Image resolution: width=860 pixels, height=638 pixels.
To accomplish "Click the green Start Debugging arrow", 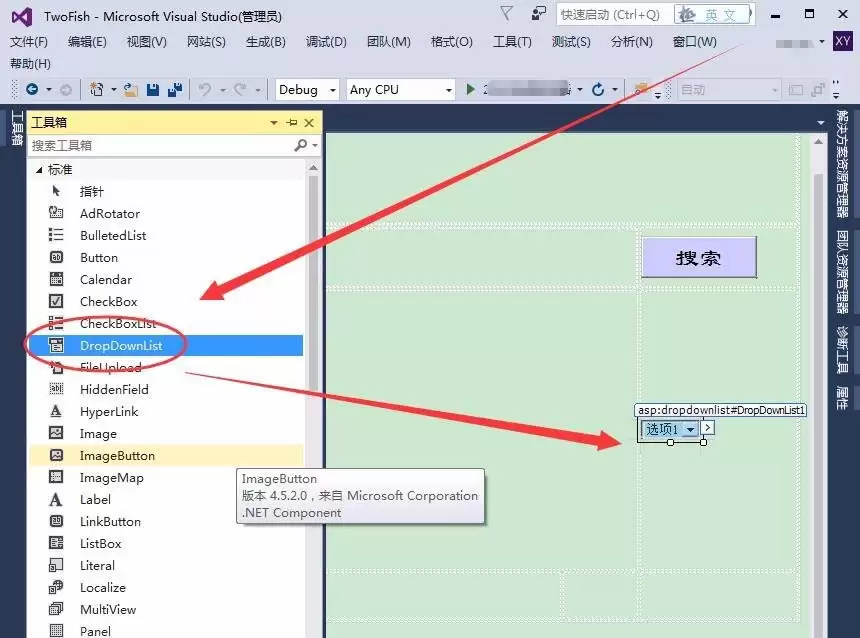I will point(469,89).
